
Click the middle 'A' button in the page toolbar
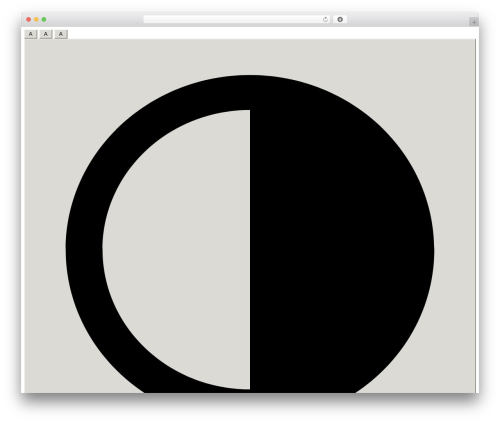point(46,34)
